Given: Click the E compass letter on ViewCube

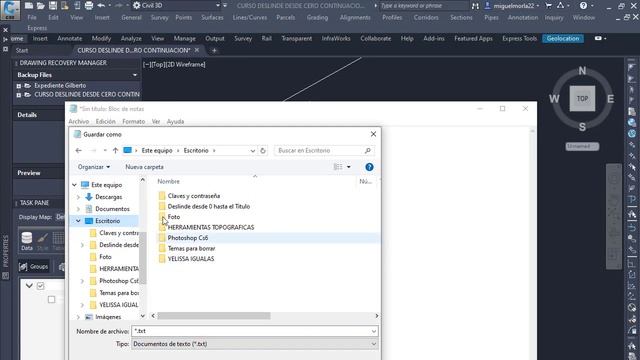Looking at the screenshot, I should coord(611,99).
